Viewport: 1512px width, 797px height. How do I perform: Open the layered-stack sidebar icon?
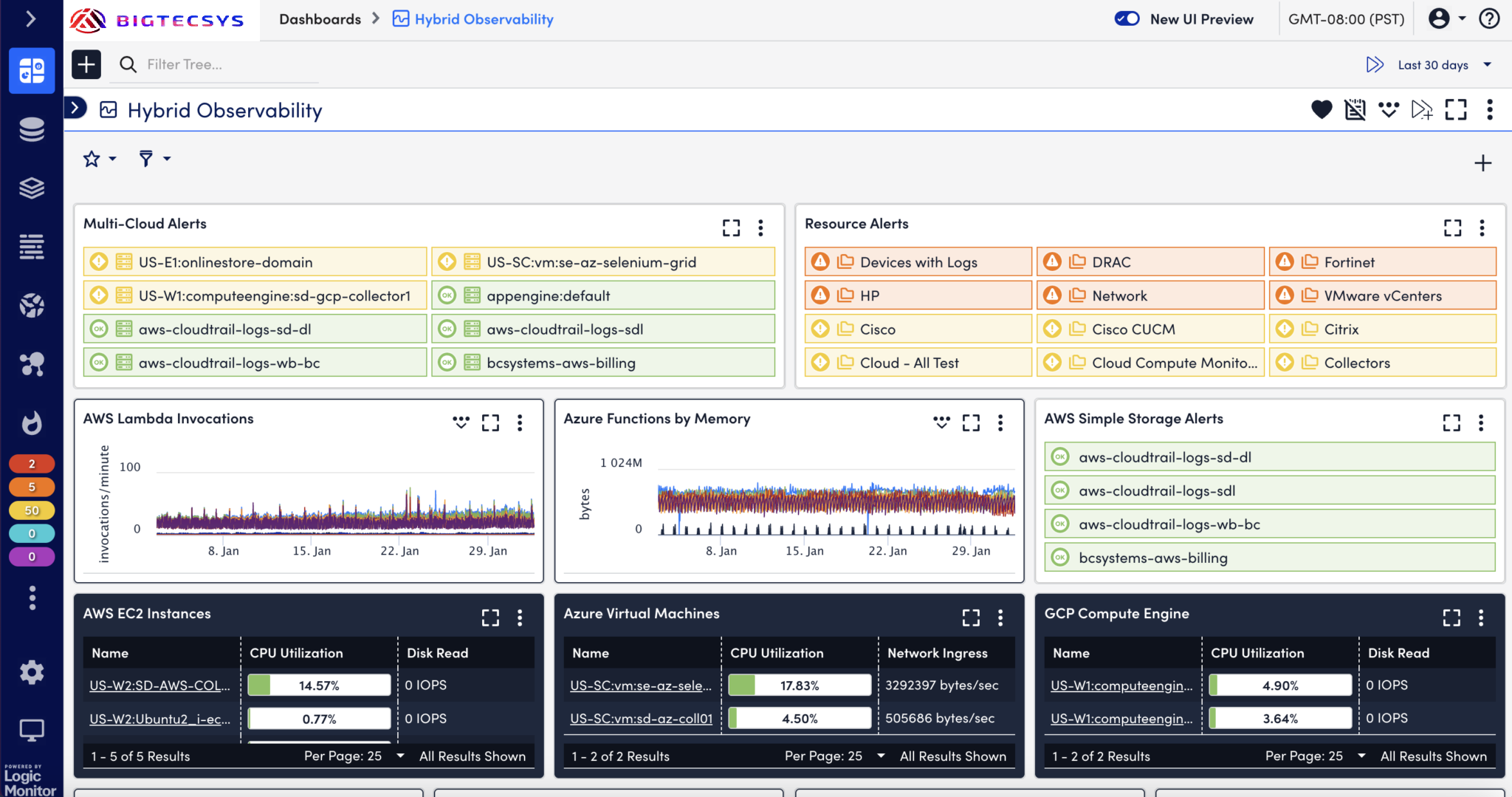click(32, 188)
